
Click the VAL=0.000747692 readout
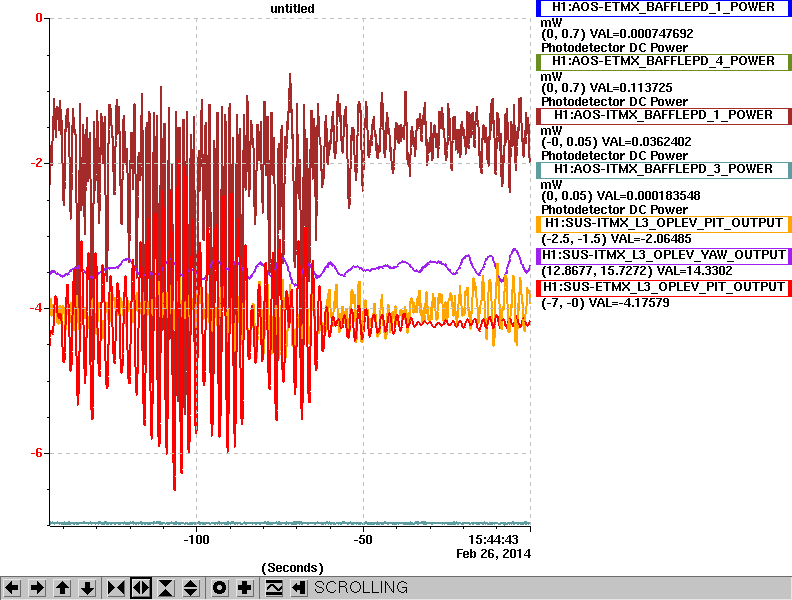641,34
